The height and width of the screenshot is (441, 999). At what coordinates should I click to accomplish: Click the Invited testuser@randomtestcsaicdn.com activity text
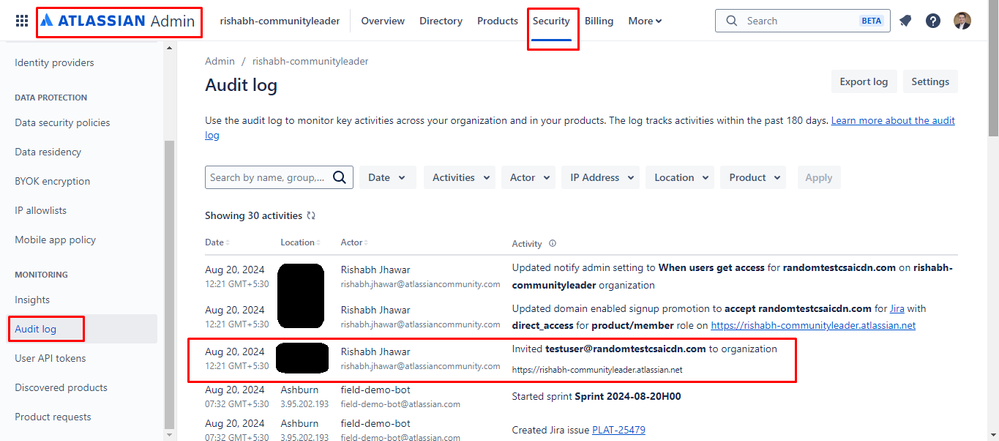[x=645, y=349]
